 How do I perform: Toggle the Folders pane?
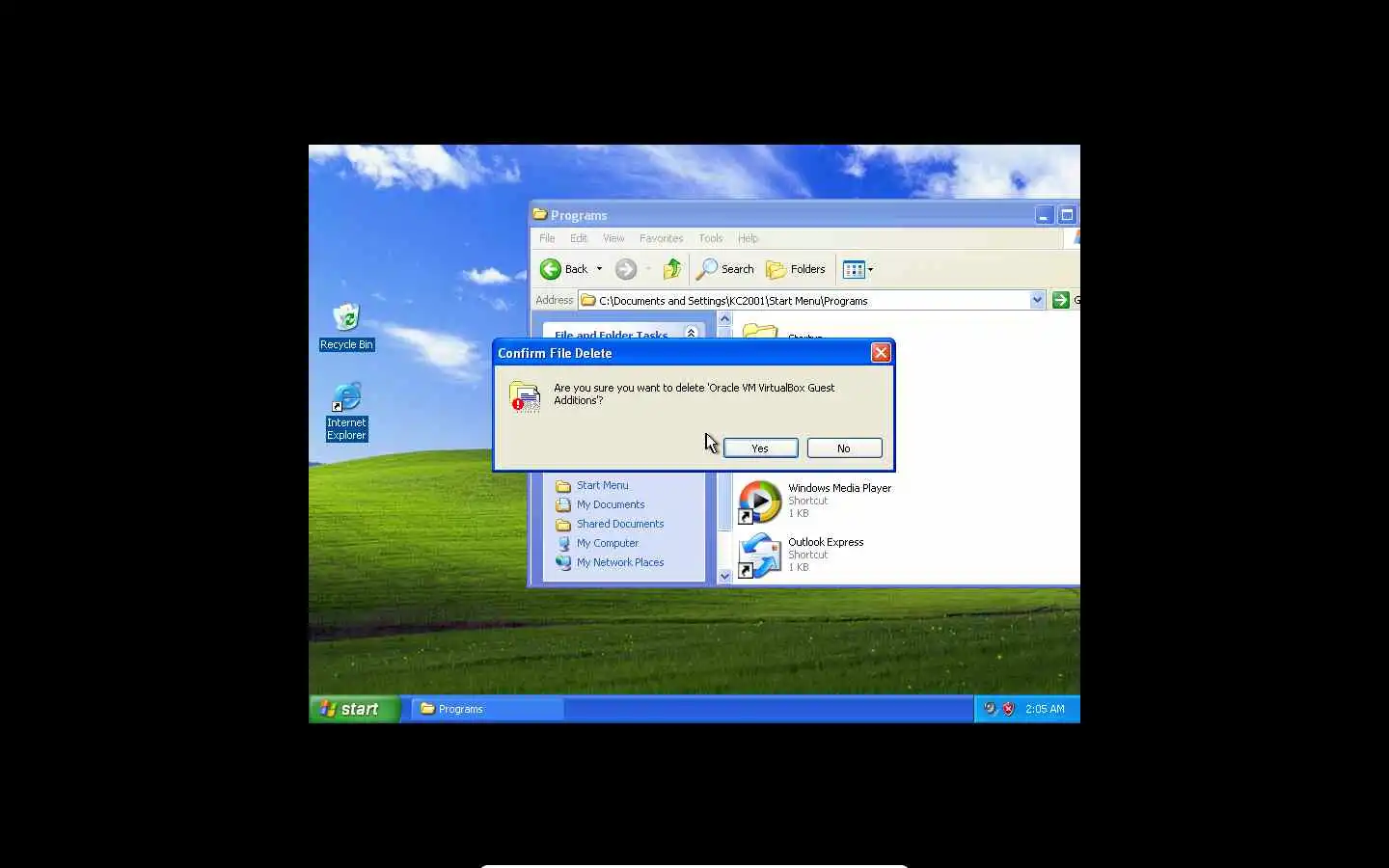(x=796, y=269)
